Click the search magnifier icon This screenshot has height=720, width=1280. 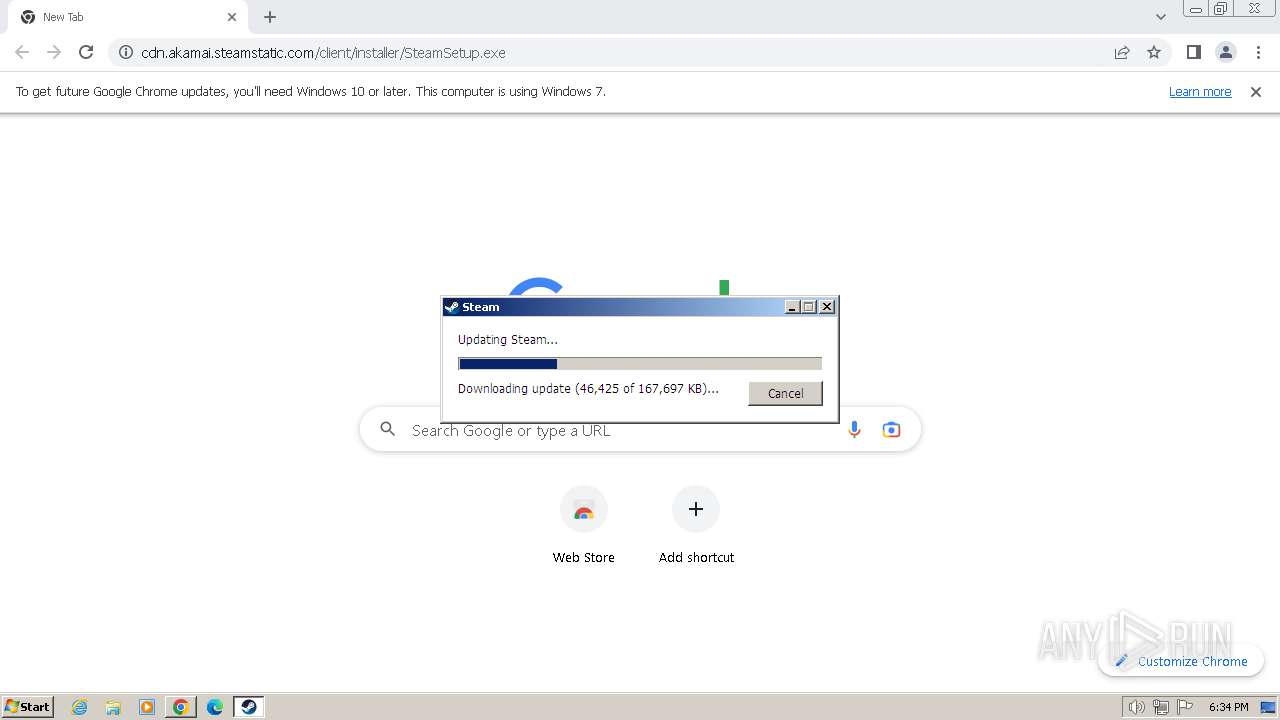pos(388,429)
